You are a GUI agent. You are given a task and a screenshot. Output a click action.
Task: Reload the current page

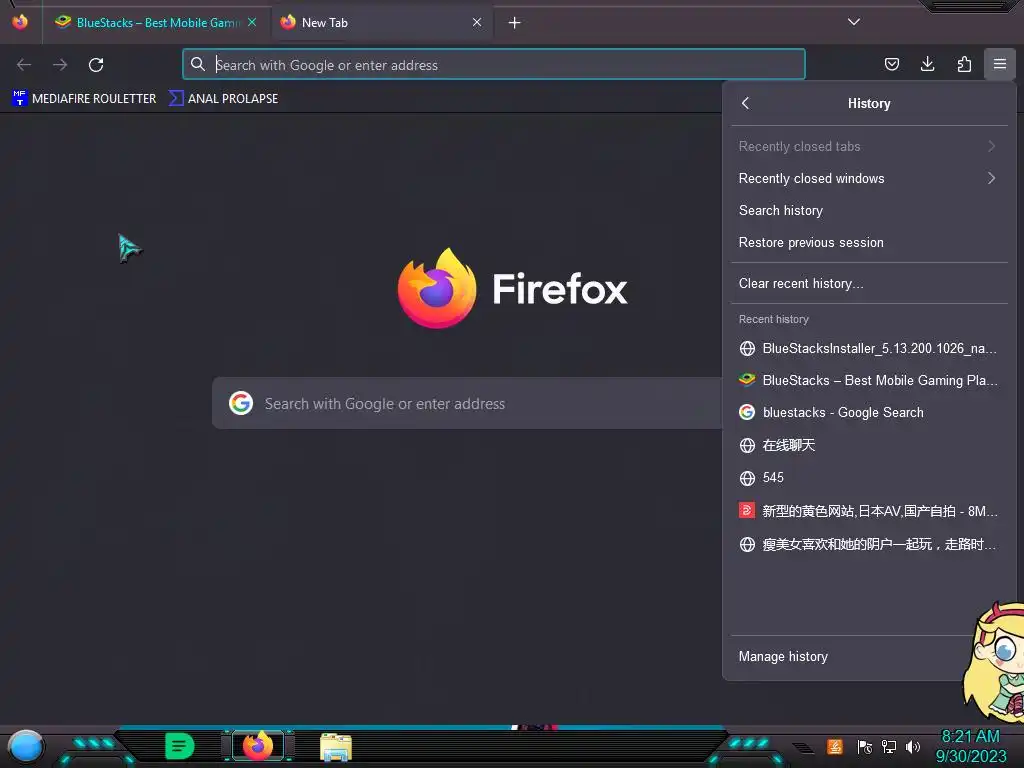pos(96,65)
